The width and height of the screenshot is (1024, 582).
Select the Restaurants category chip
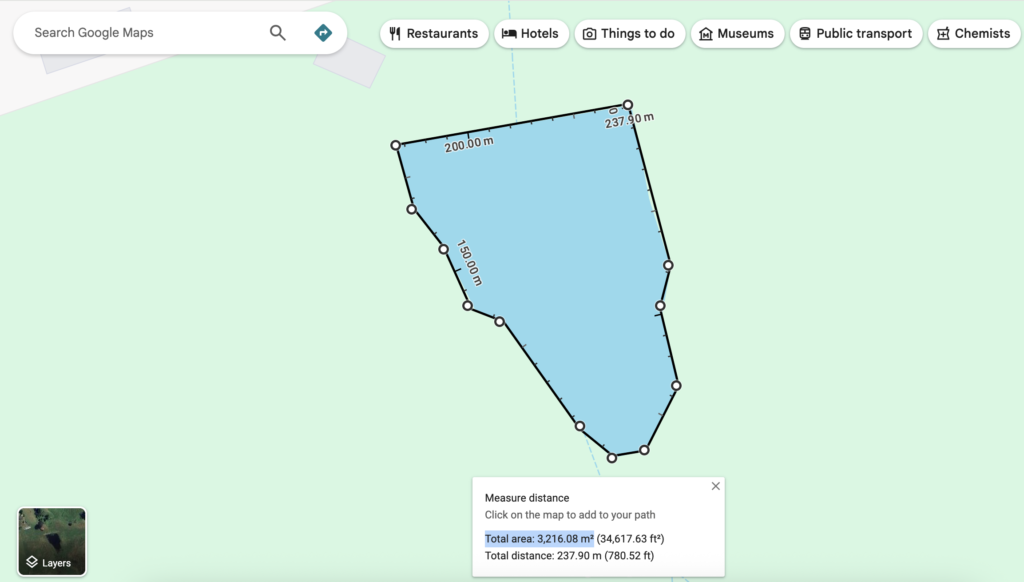coord(434,34)
